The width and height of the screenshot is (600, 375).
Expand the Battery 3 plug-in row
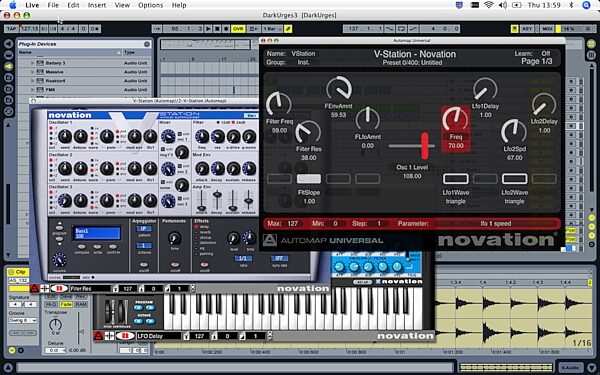pos(33,63)
